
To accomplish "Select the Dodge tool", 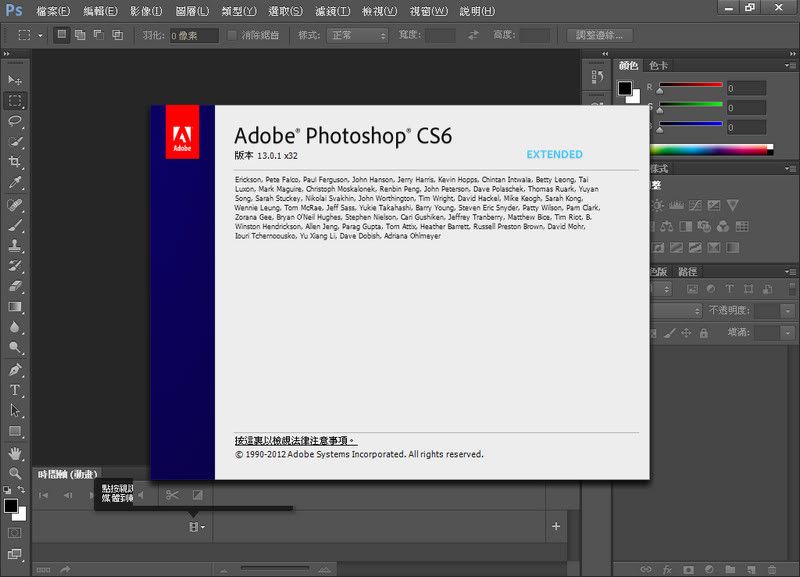I will [15, 347].
